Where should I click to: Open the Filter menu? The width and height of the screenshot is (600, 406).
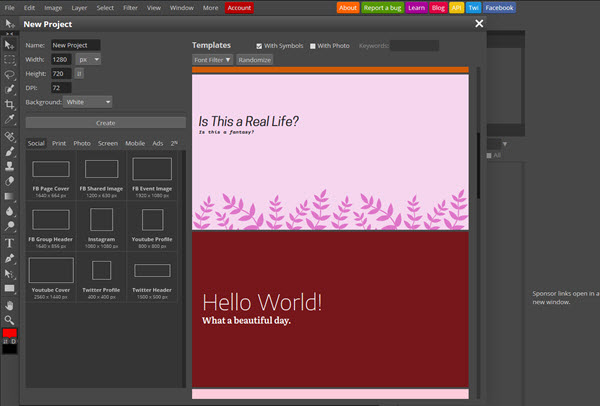129,7
